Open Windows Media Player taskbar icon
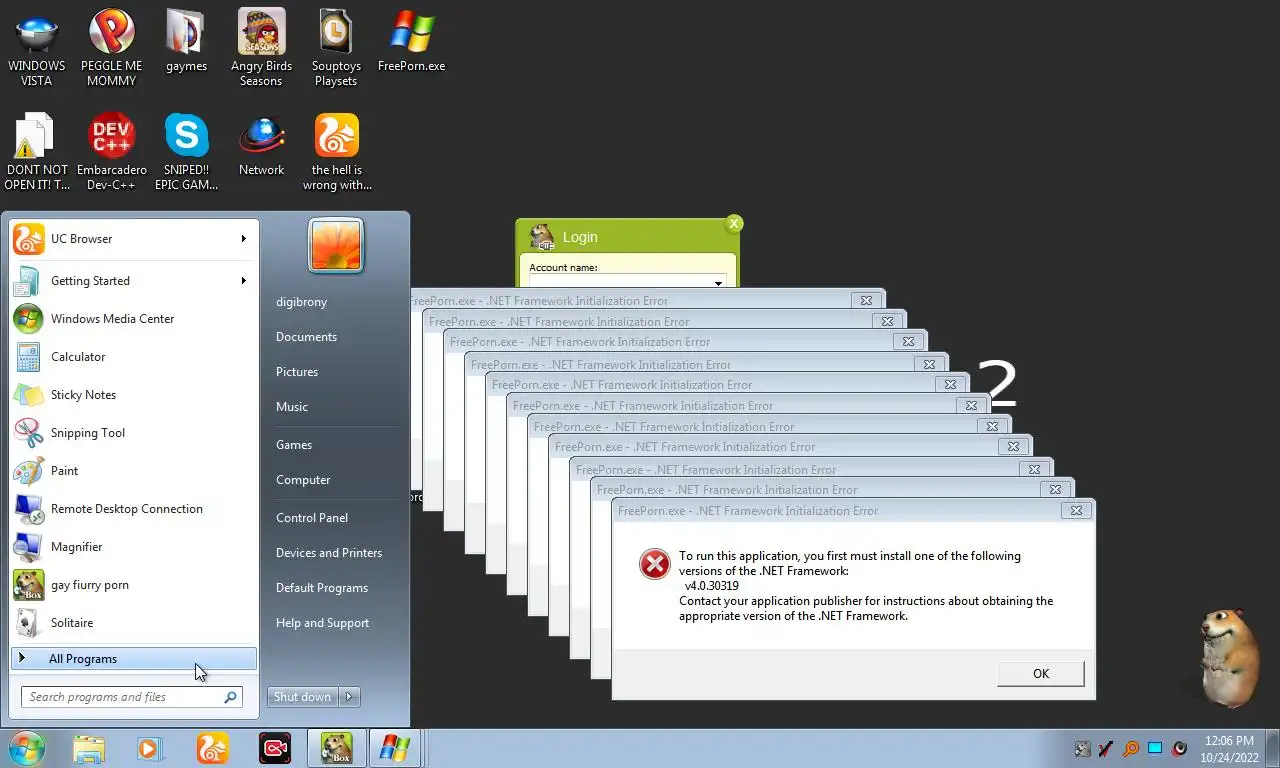Viewport: 1280px width, 768px height. click(150, 748)
